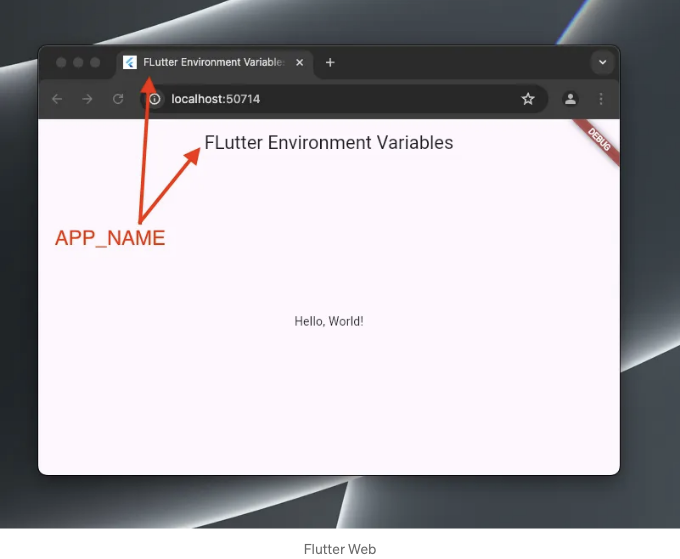View site information icon in address bar
This screenshot has width=680, height=559.
click(155, 99)
